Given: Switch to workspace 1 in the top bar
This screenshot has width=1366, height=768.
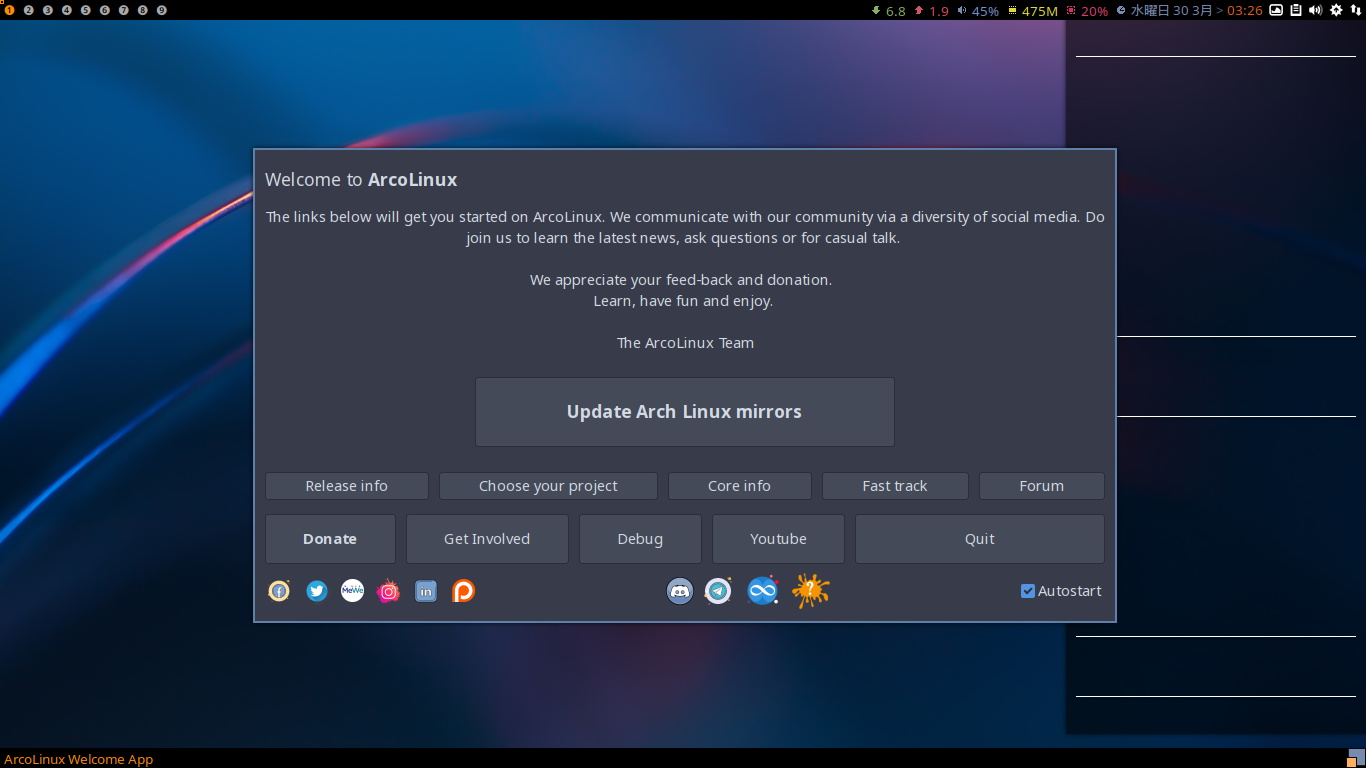Looking at the screenshot, I should 10,10.
